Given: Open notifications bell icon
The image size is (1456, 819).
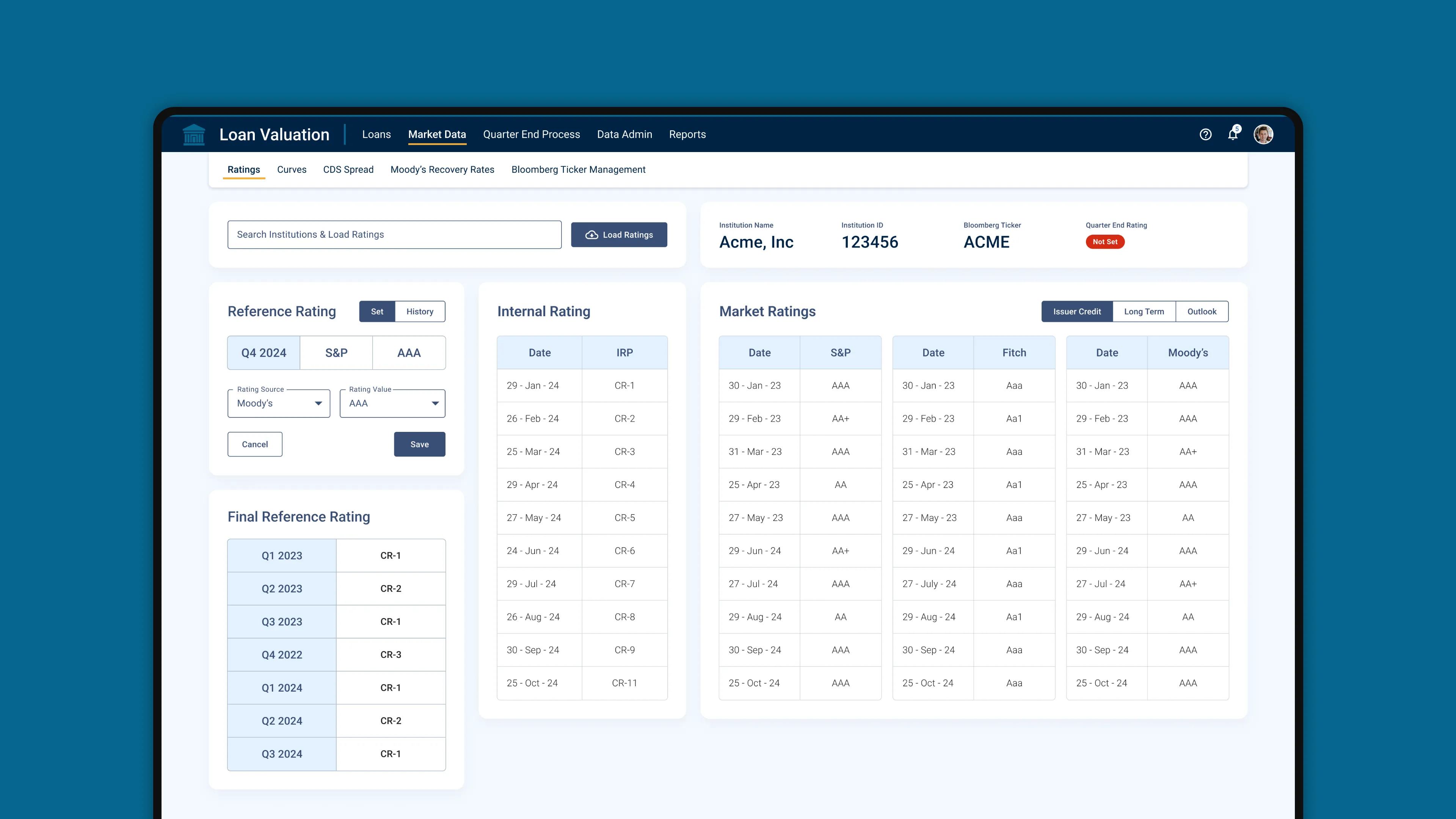Looking at the screenshot, I should (1233, 135).
